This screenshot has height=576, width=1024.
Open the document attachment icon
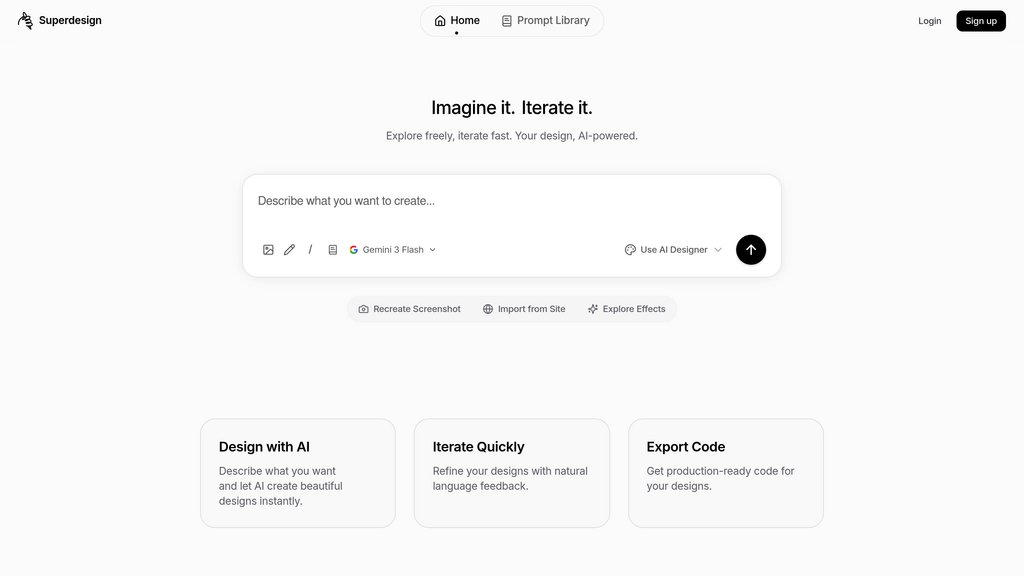coord(332,249)
